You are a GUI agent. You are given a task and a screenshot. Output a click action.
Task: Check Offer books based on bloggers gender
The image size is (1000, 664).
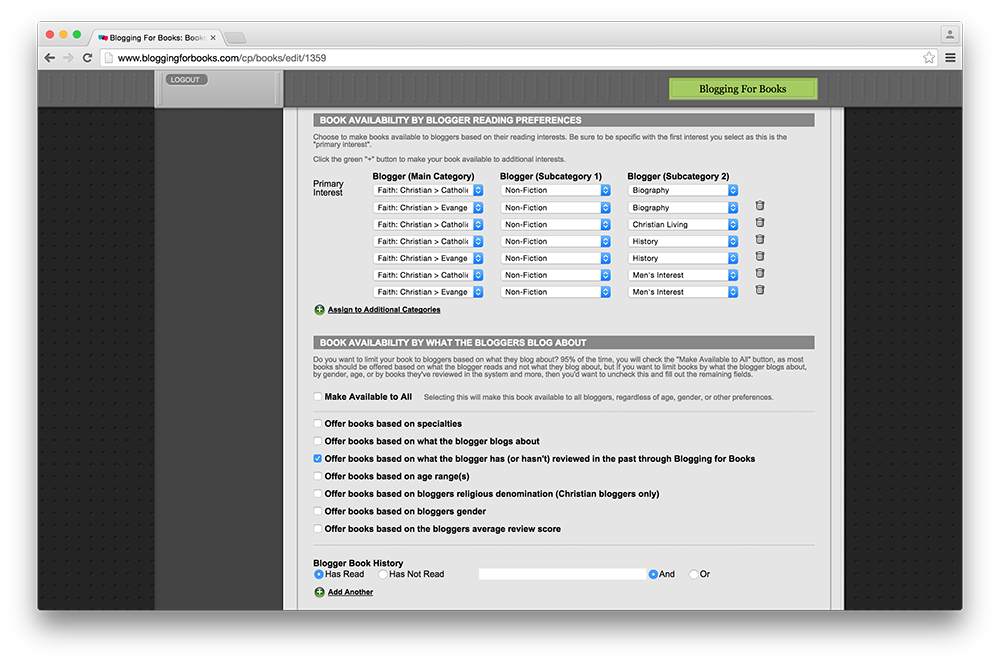pos(318,511)
